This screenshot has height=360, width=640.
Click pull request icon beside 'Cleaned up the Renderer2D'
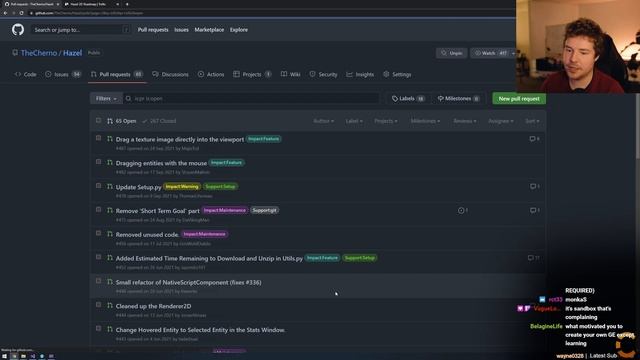[110, 306]
